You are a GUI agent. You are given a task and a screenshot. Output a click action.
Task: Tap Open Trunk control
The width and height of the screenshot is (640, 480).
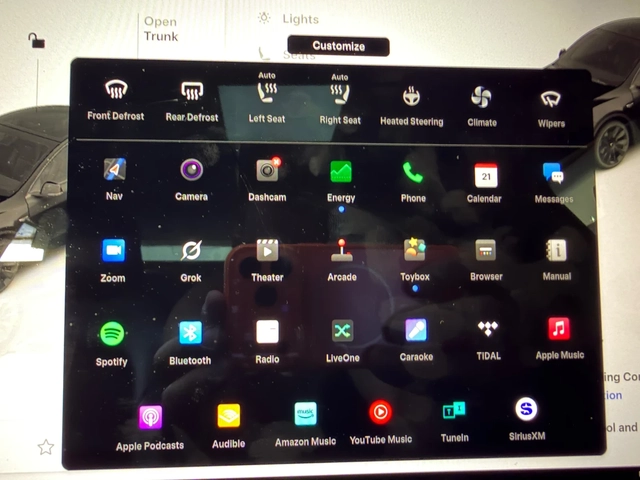161,29
